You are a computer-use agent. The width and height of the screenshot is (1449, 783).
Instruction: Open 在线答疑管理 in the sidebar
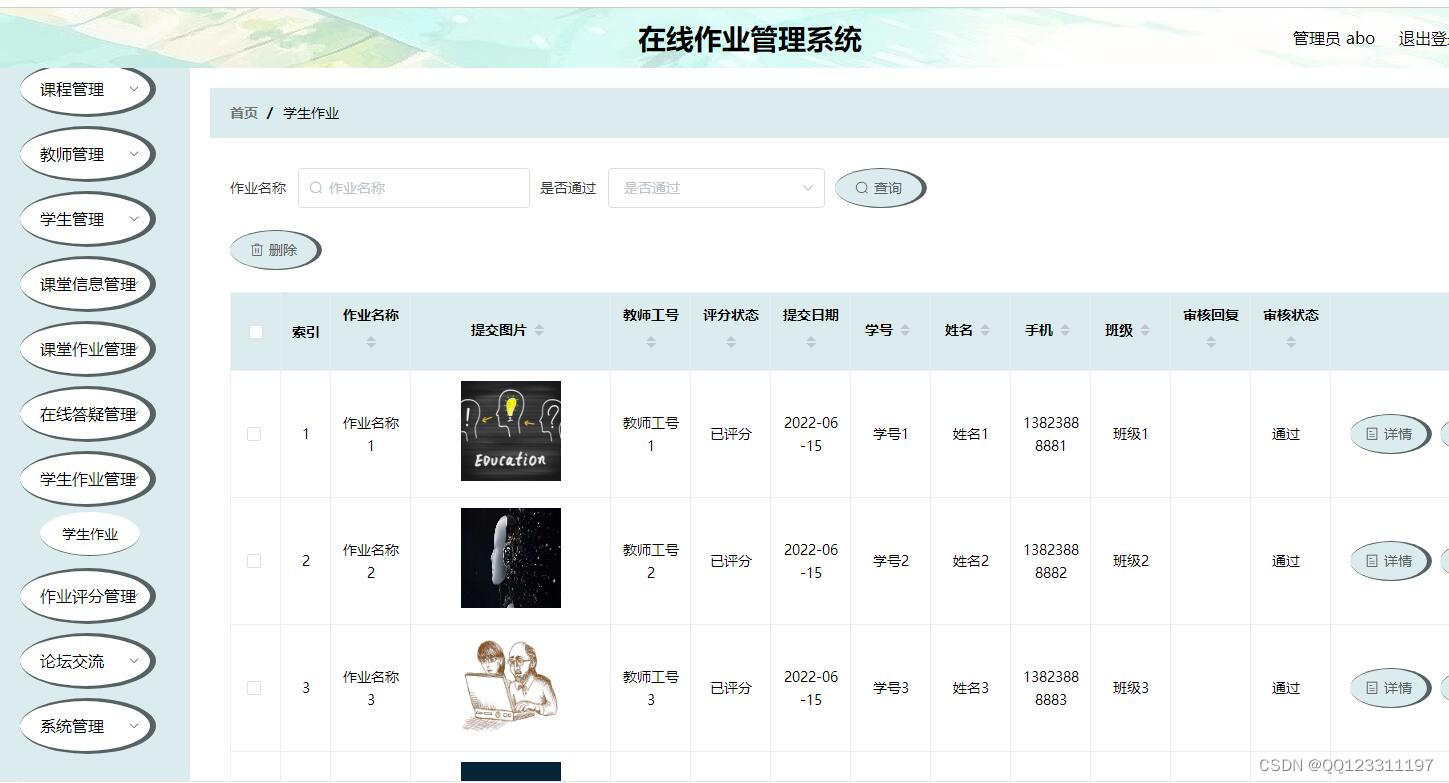click(87, 415)
